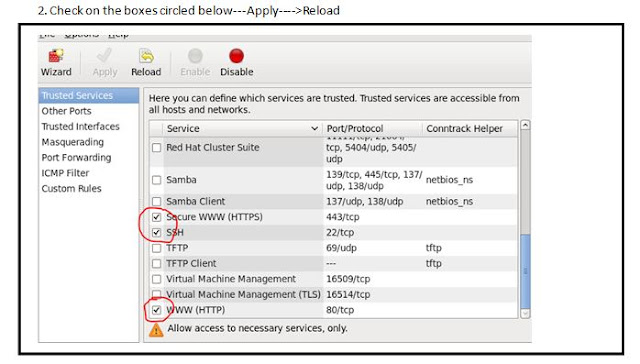
Task: Click the scrollbar up arrow
Action: (x=525, y=125)
